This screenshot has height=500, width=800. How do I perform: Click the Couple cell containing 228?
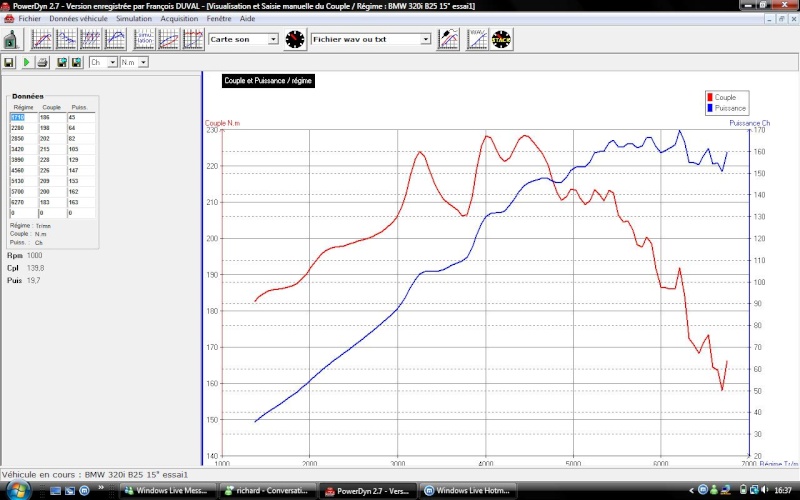click(53, 160)
